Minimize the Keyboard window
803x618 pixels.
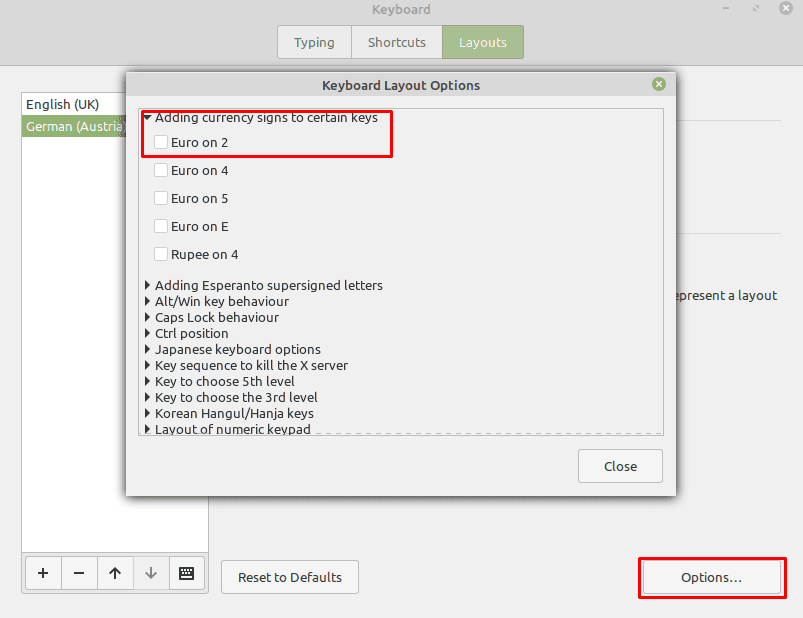[x=726, y=8]
